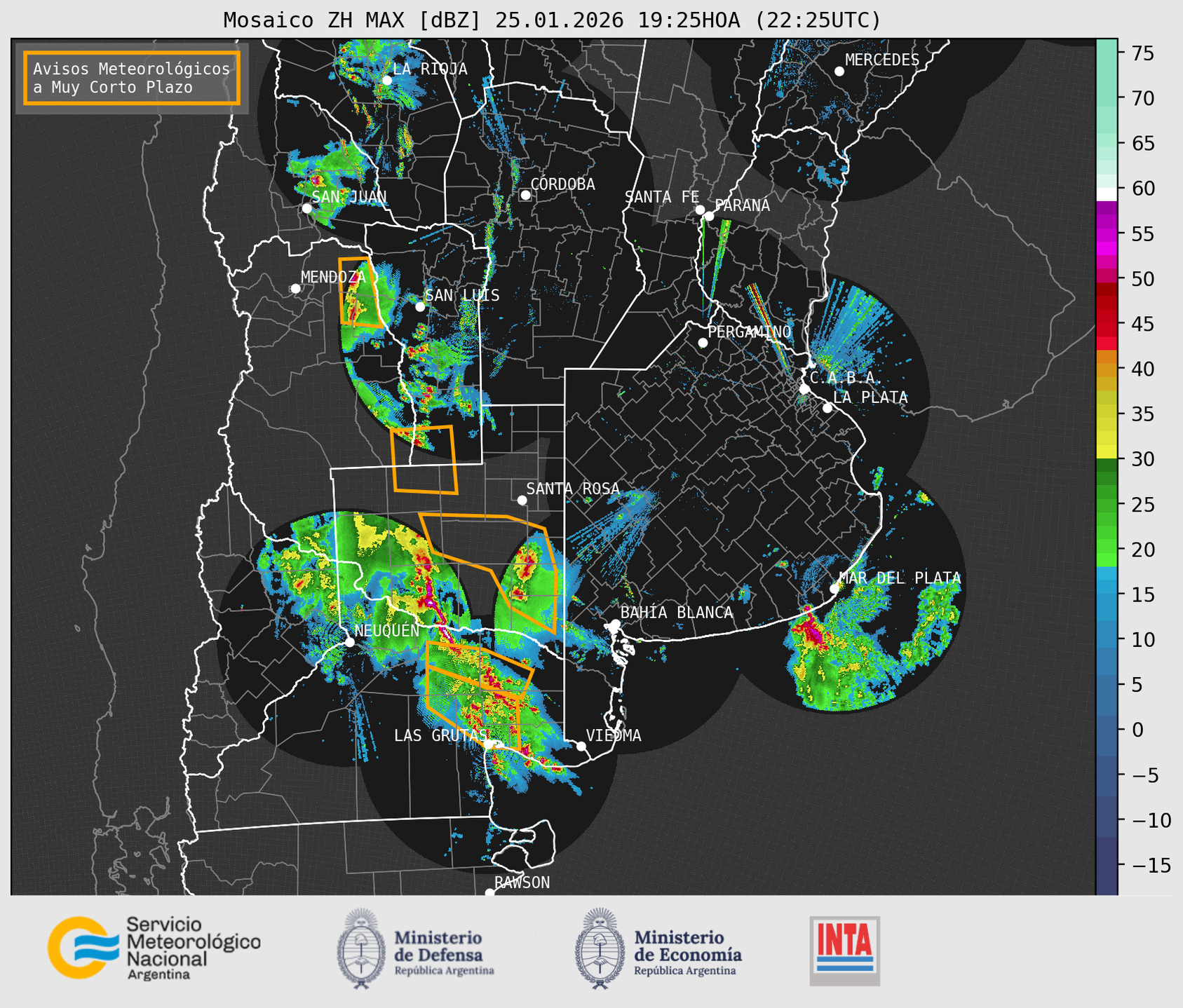Viewport: 1183px width, 1008px height.
Task: Click the Servicio Meteorológico Nacional sun logo
Action: [83, 947]
